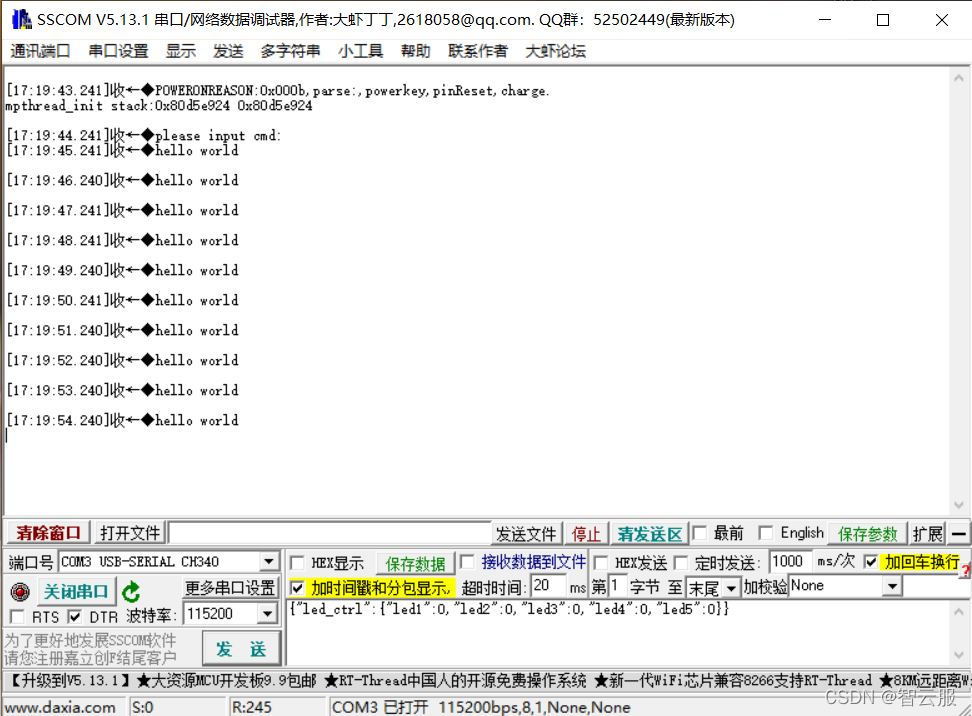This screenshot has height=716, width=972.
Task: Click the 保存数据 button
Action: (415, 564)
